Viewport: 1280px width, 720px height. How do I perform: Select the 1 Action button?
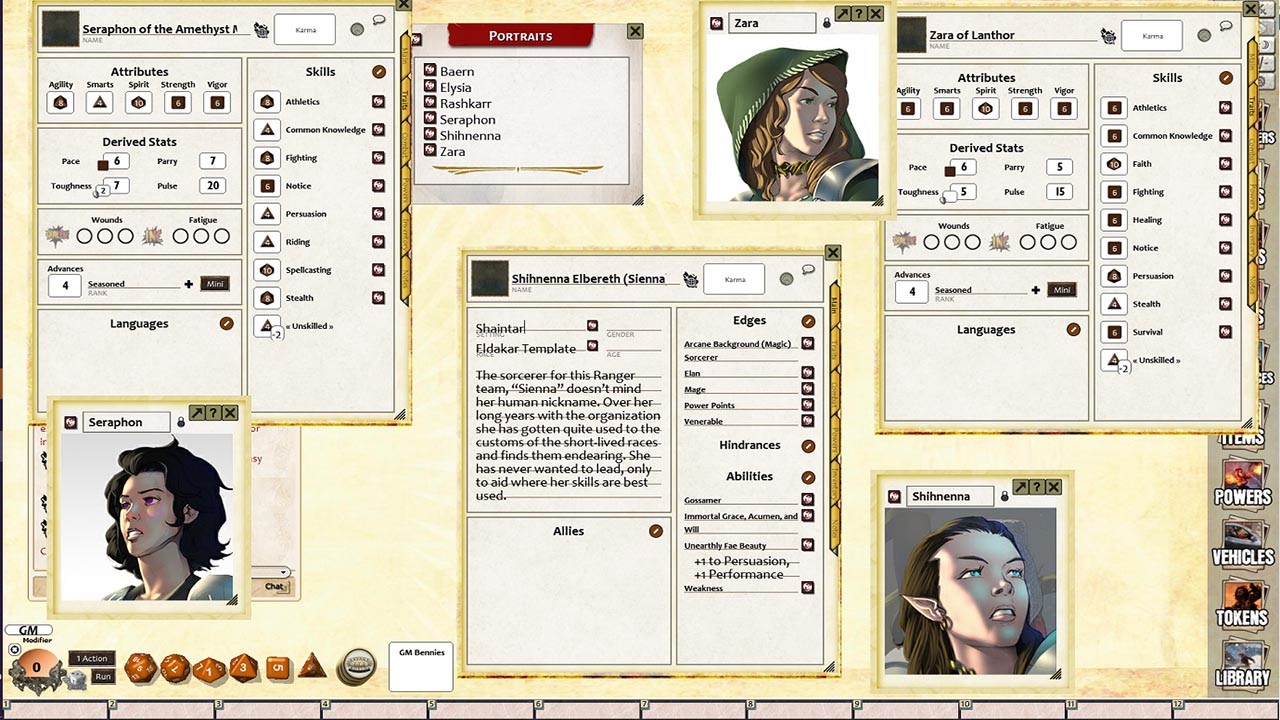tap(93, 658)
